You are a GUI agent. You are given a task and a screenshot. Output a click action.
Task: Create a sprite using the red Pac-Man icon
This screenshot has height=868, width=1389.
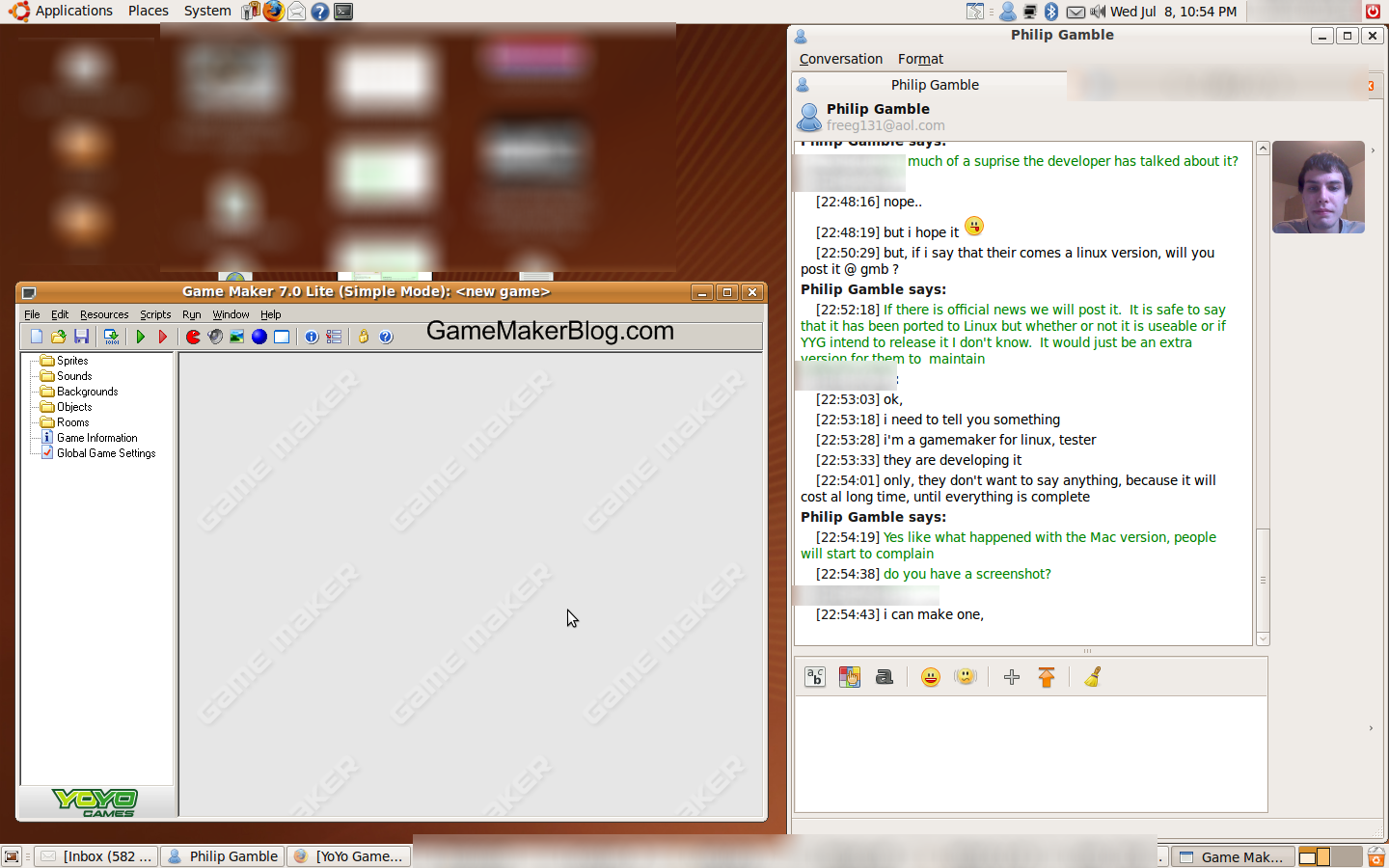[193, 337]
